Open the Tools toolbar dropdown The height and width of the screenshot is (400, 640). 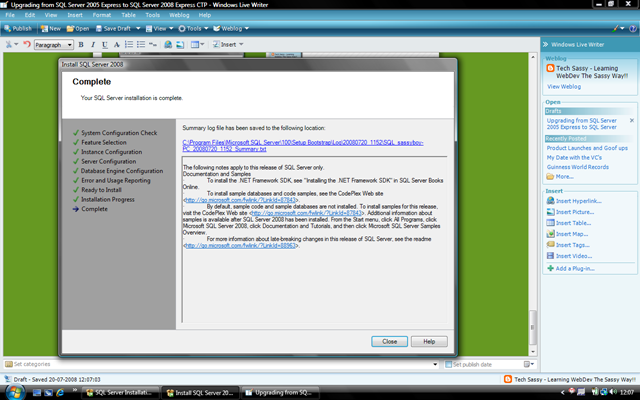tap(193, 29)
